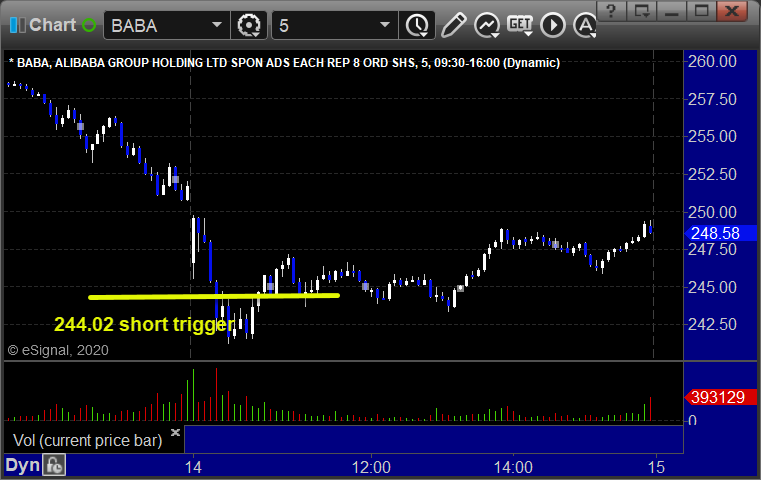Click the pop-out window button
The width and height of the screenshot is (761, 480).
click(642, 11)
